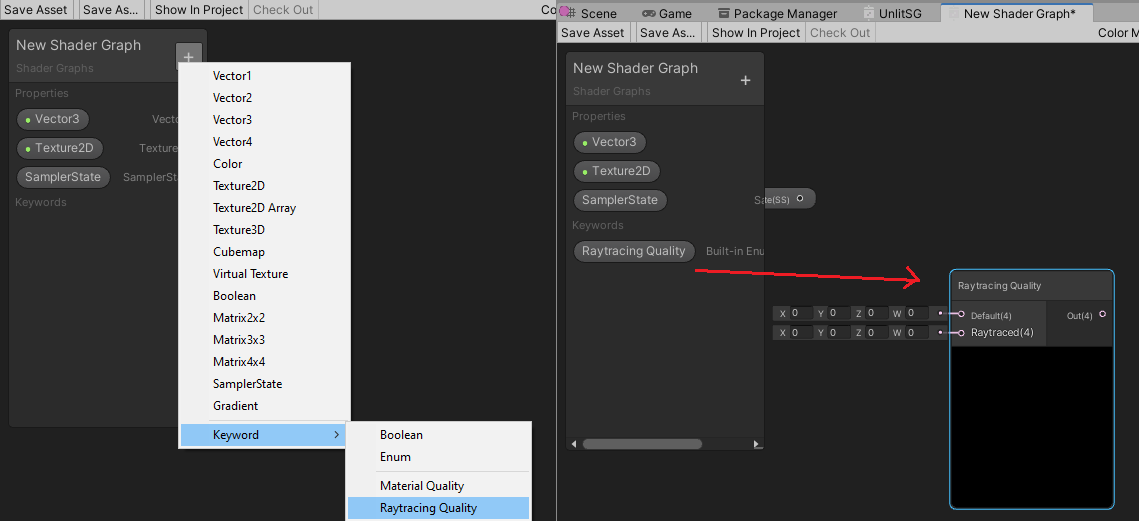This screenshot has width=1139, height=521.
Task: Click the Default(4) X value field
Action: (799, 314)
